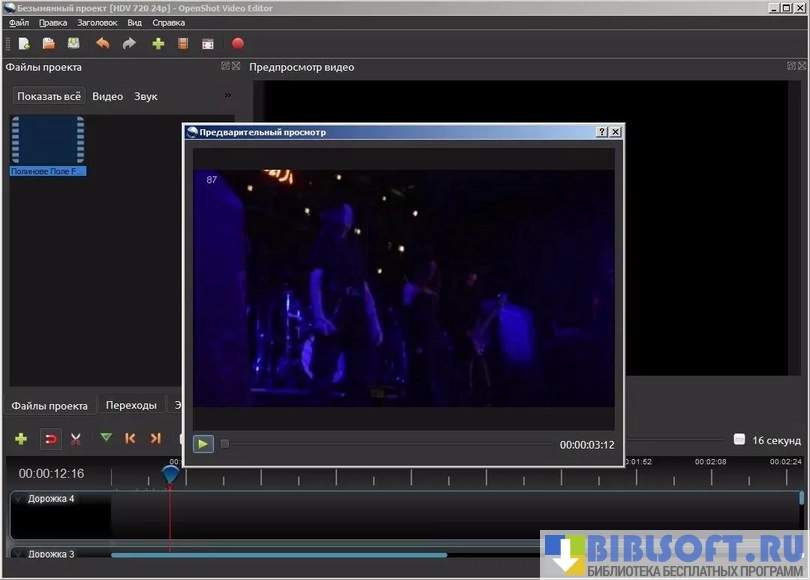Open the Файл menu
The image size is (810, 580).
[x=19, y=22]
